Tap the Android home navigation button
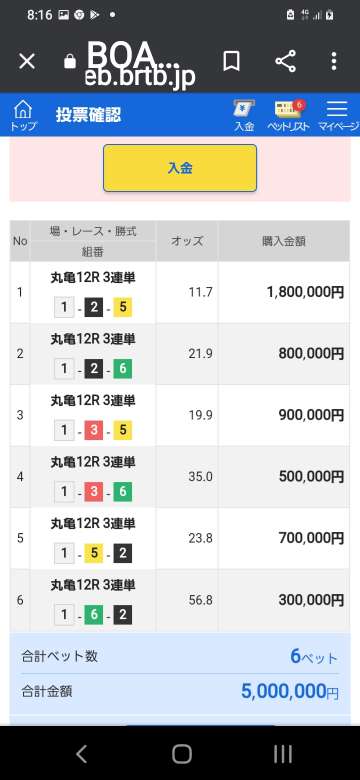 (182, 754)
